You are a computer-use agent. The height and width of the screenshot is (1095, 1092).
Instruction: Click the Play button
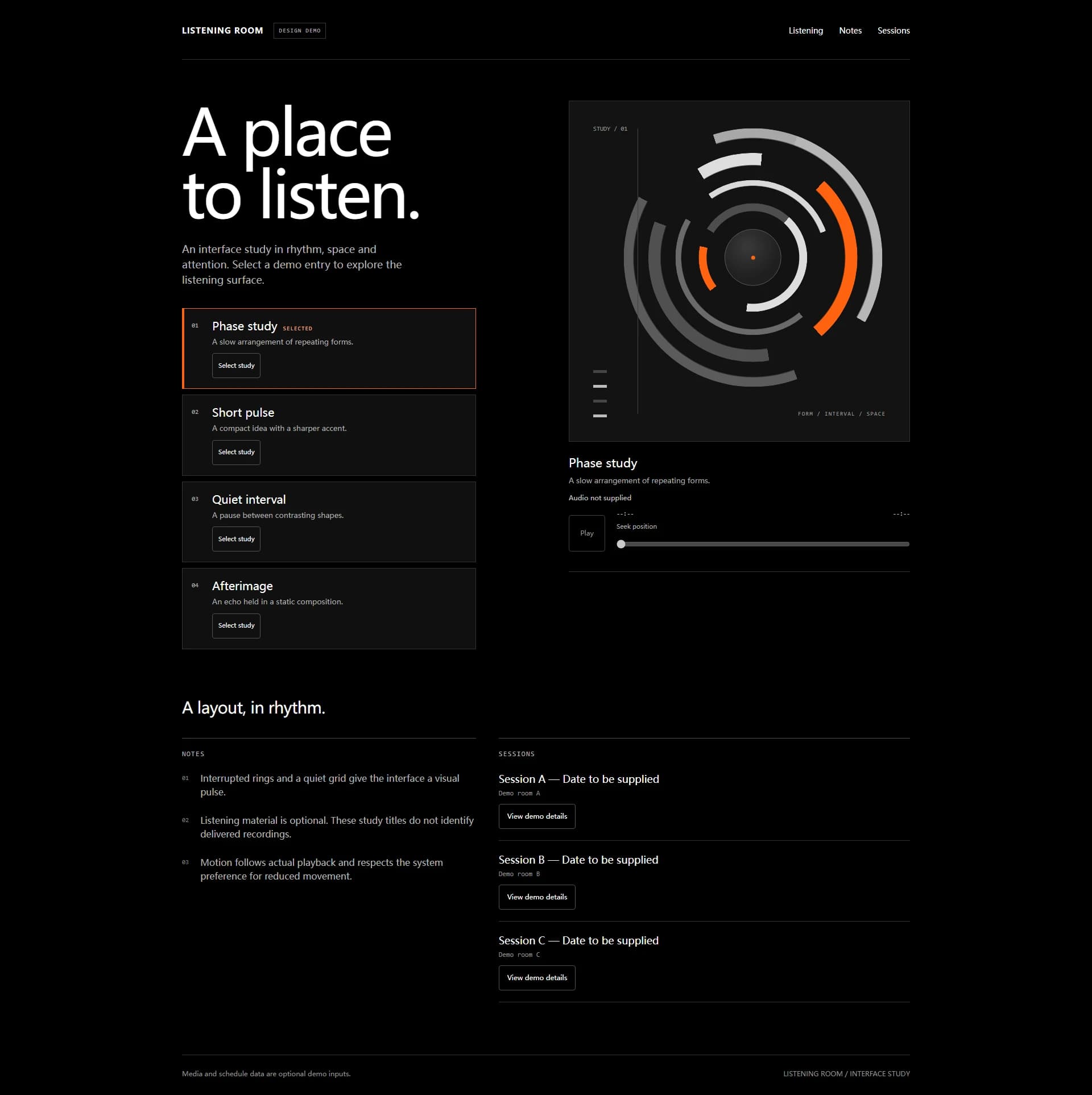coord(586,533)
